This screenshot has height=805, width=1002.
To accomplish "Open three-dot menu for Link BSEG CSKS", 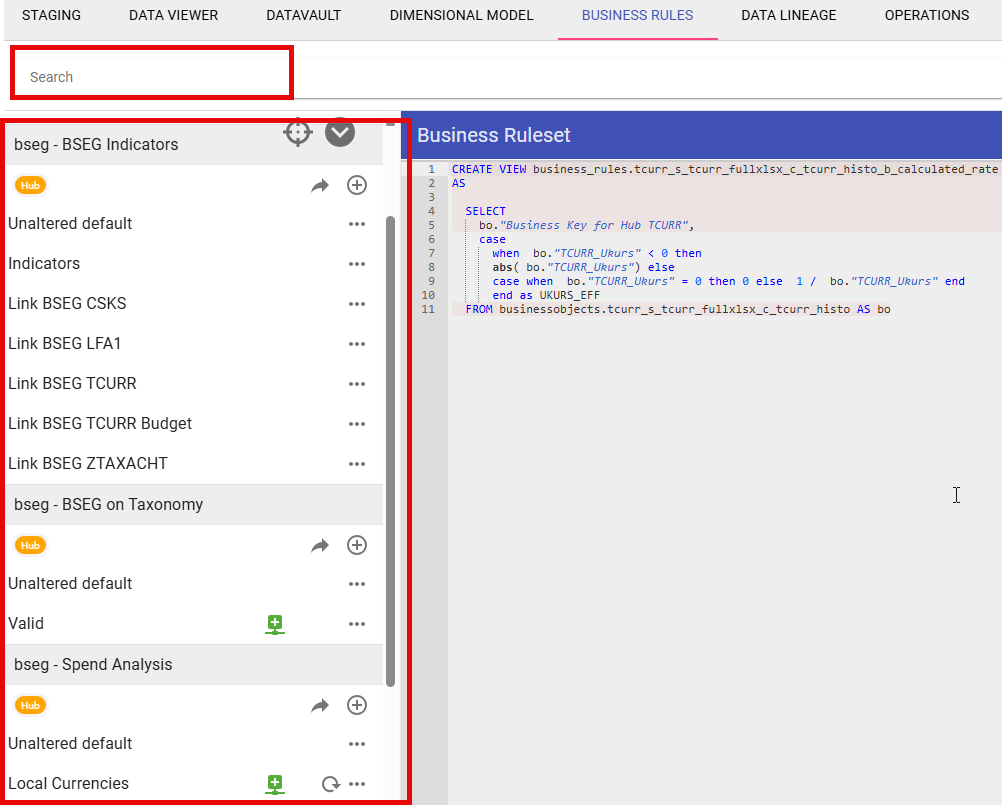I will (x=357, y=304).
